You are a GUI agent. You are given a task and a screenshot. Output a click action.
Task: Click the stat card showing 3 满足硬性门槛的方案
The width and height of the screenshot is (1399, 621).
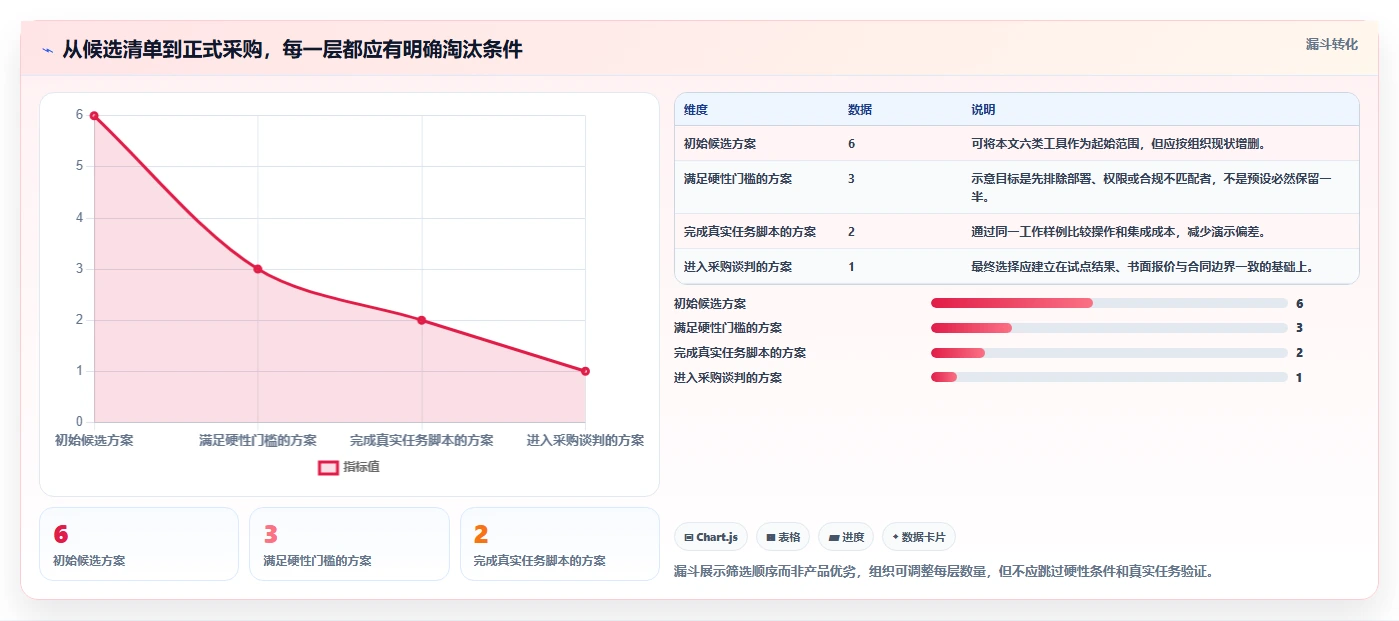(x=349, y=544)
